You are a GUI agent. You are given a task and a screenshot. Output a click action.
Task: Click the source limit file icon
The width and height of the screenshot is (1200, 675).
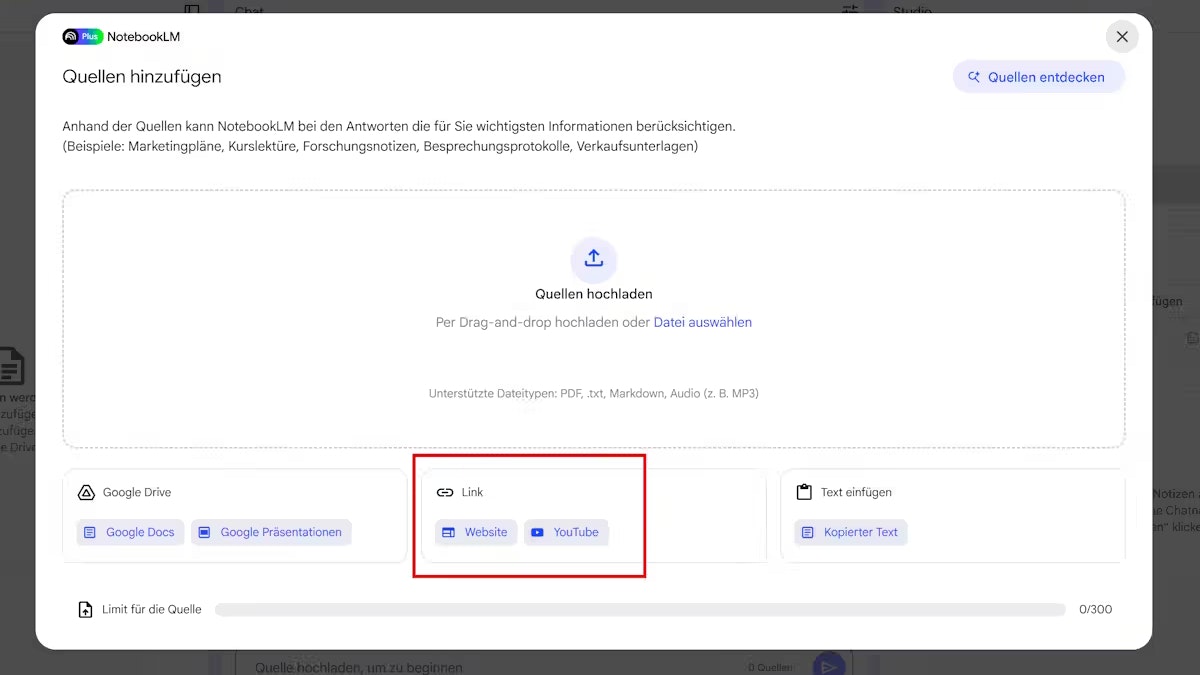point(86,609)
